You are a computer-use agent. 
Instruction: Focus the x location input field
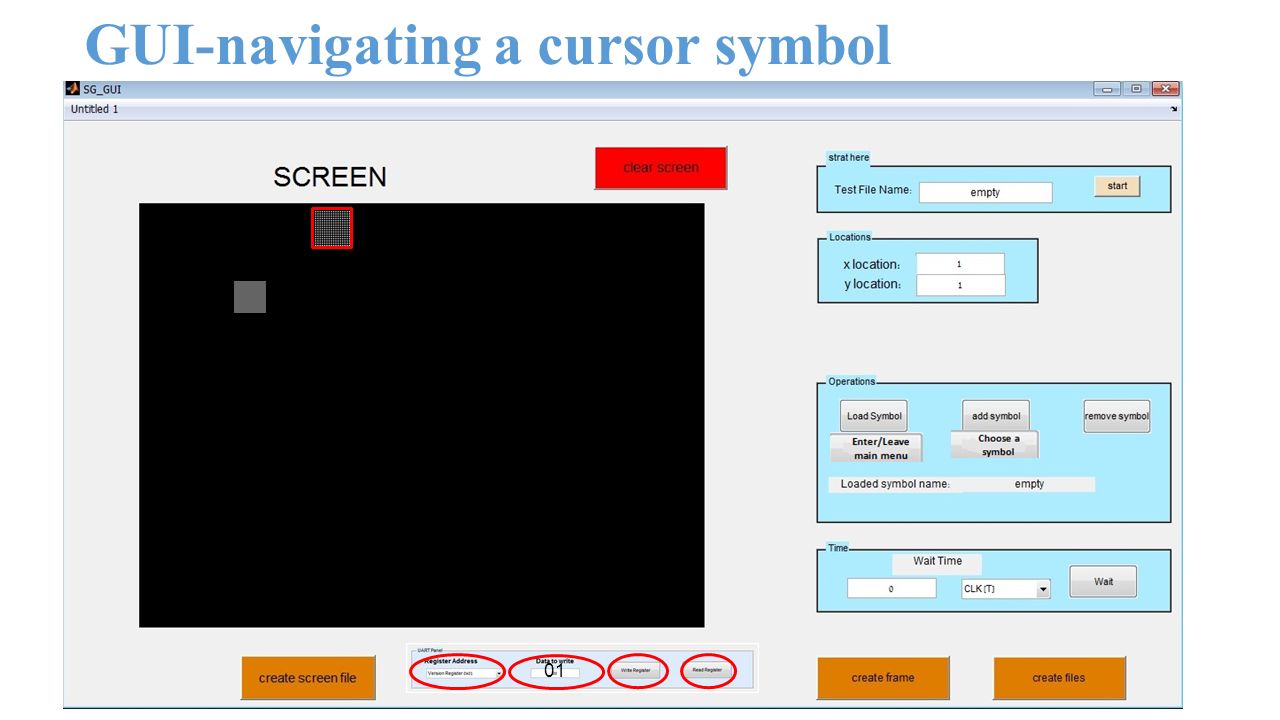click(x=960, y=264)
